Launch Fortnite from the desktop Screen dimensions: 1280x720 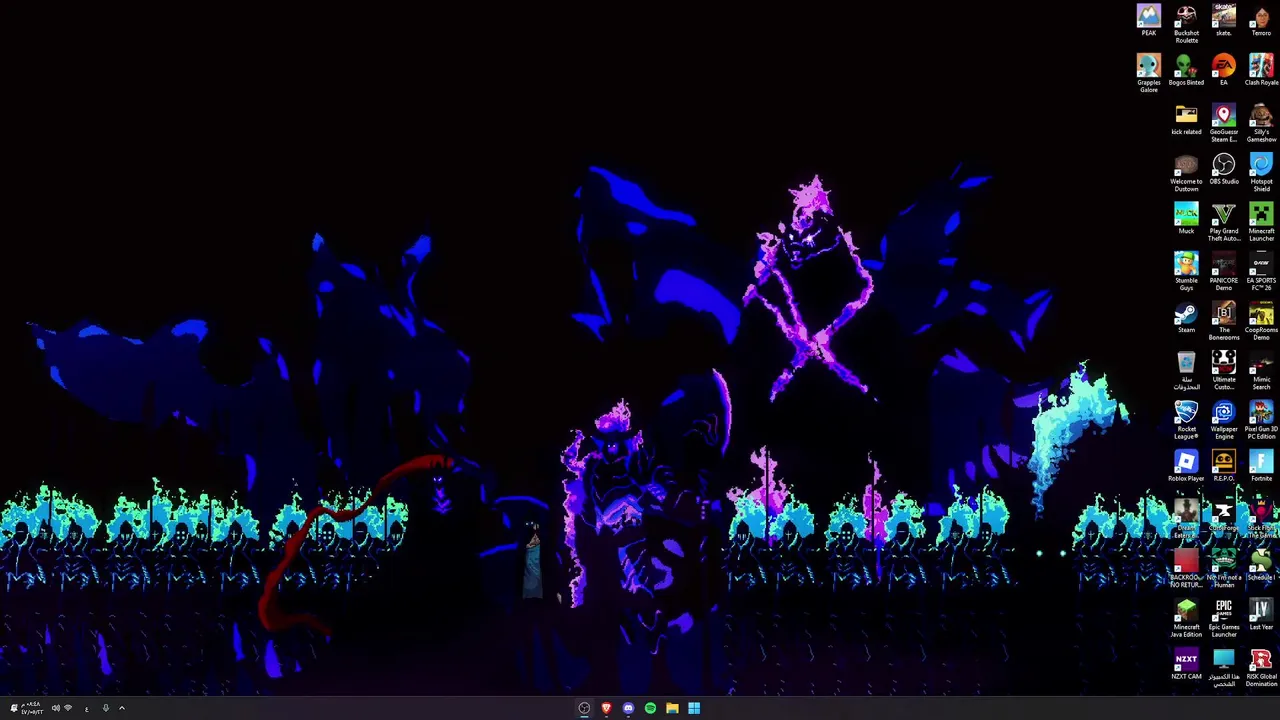(1261, 466)
